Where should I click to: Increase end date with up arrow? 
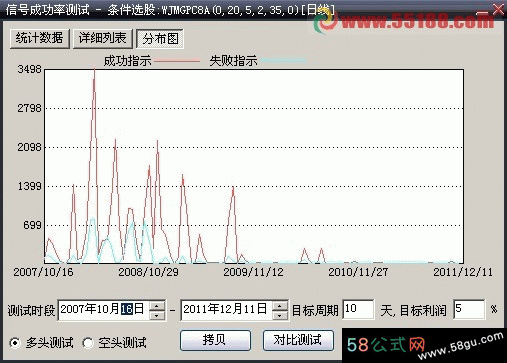pyautogui.click(x=280, y=305)
